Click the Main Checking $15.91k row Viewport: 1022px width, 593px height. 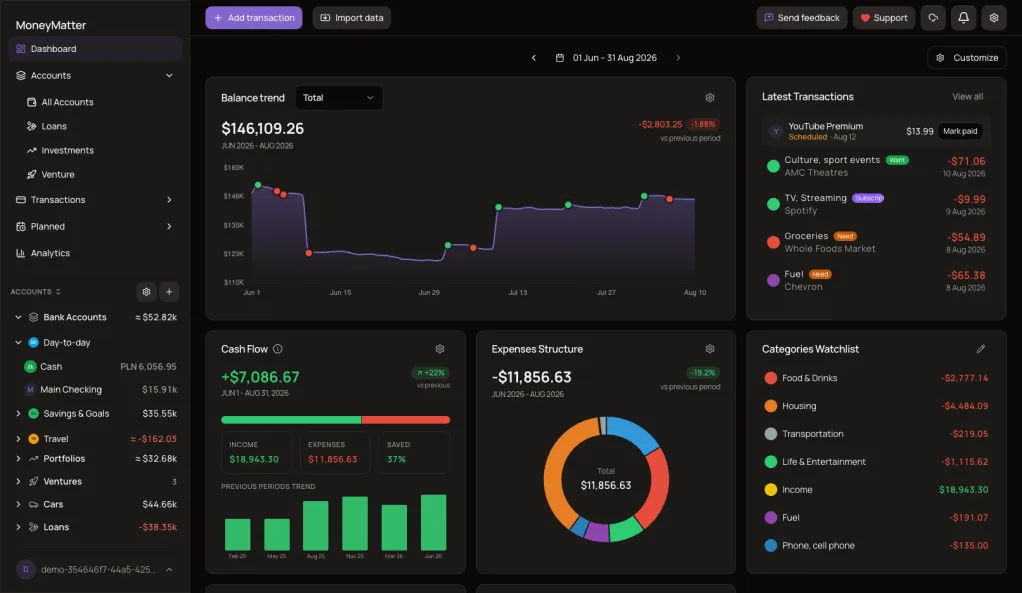99,390
